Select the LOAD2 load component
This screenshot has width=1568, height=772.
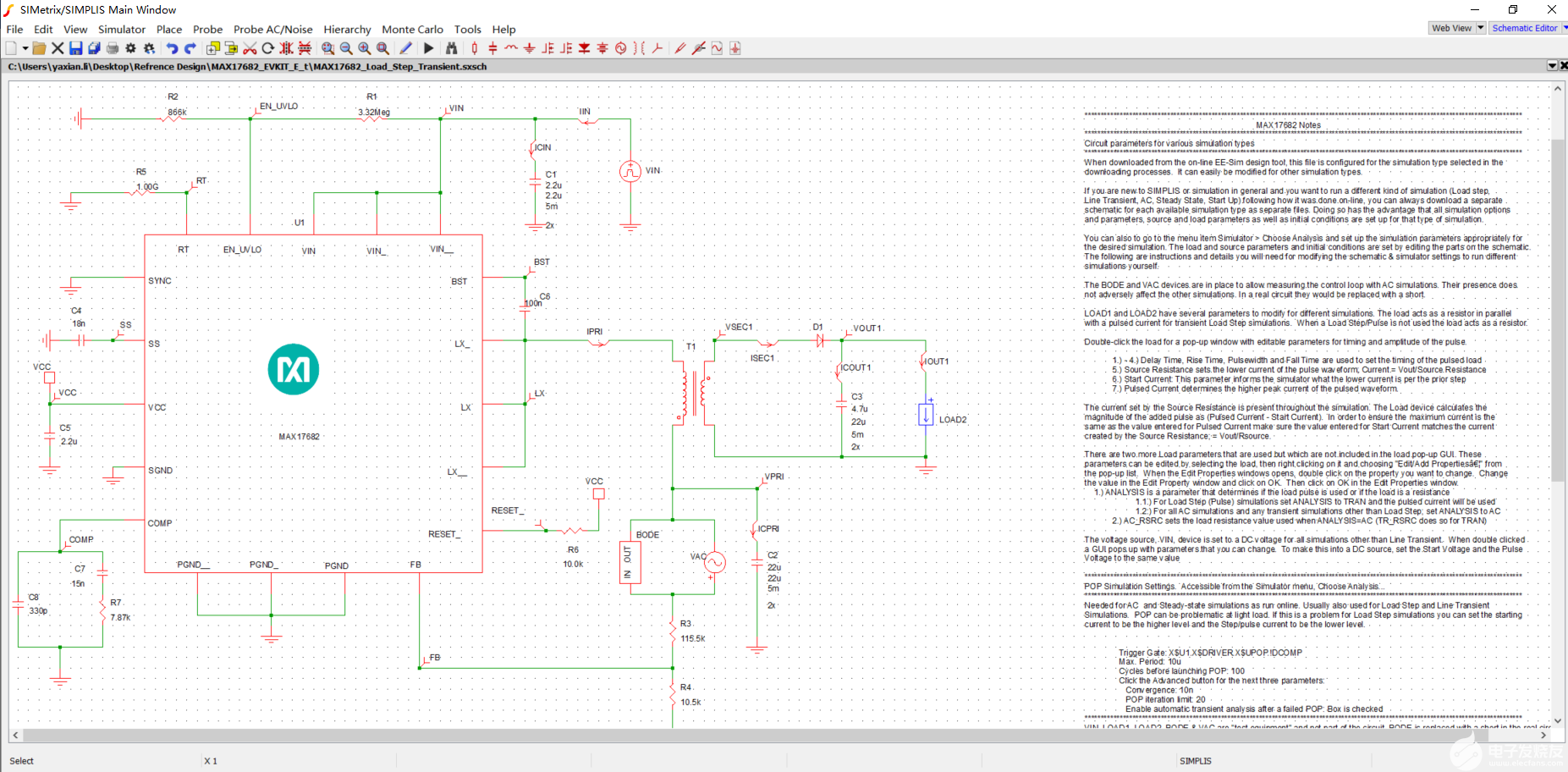coord(926,415)
